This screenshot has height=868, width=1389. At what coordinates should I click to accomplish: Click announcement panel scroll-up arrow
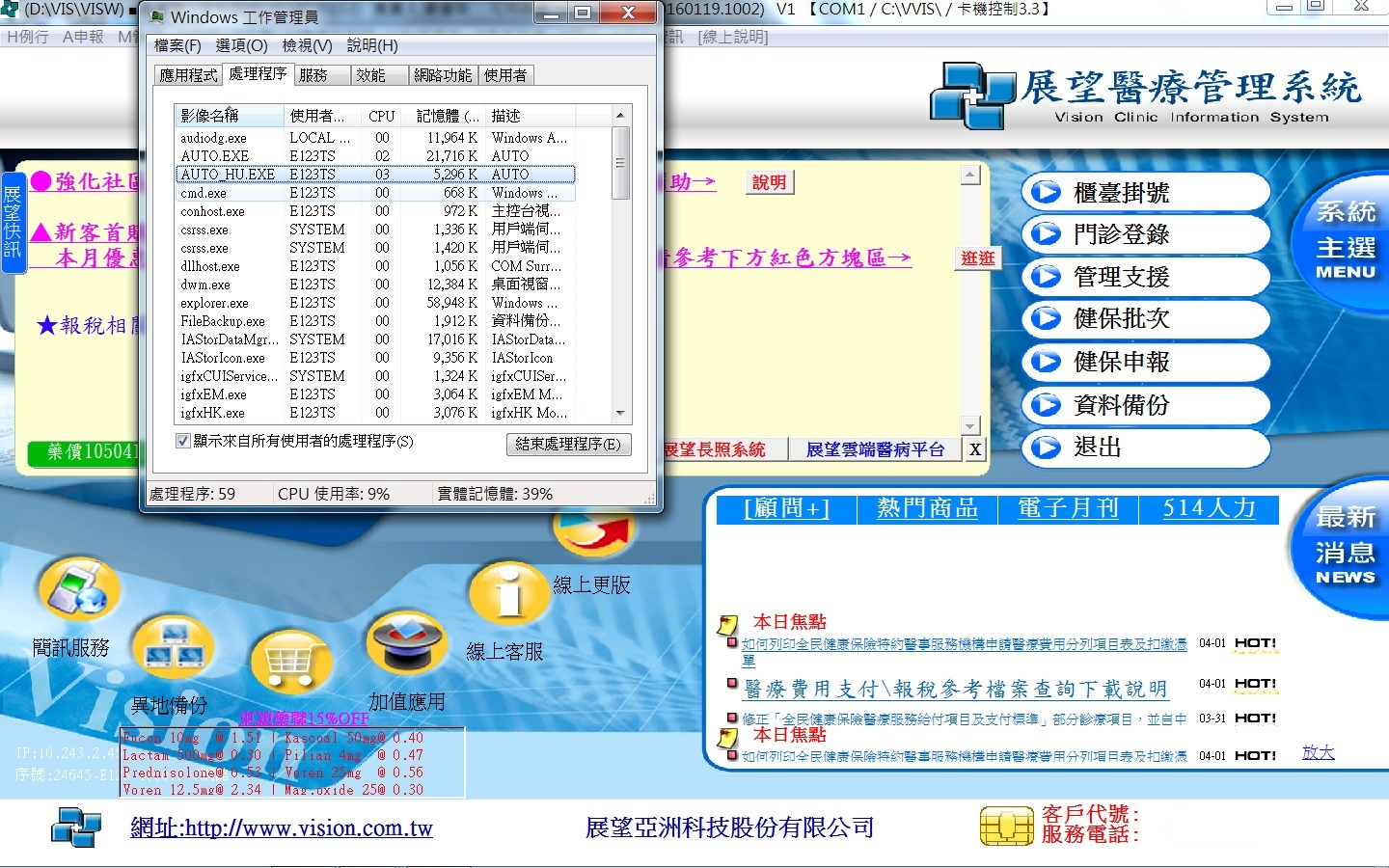[x=971, y=175]
